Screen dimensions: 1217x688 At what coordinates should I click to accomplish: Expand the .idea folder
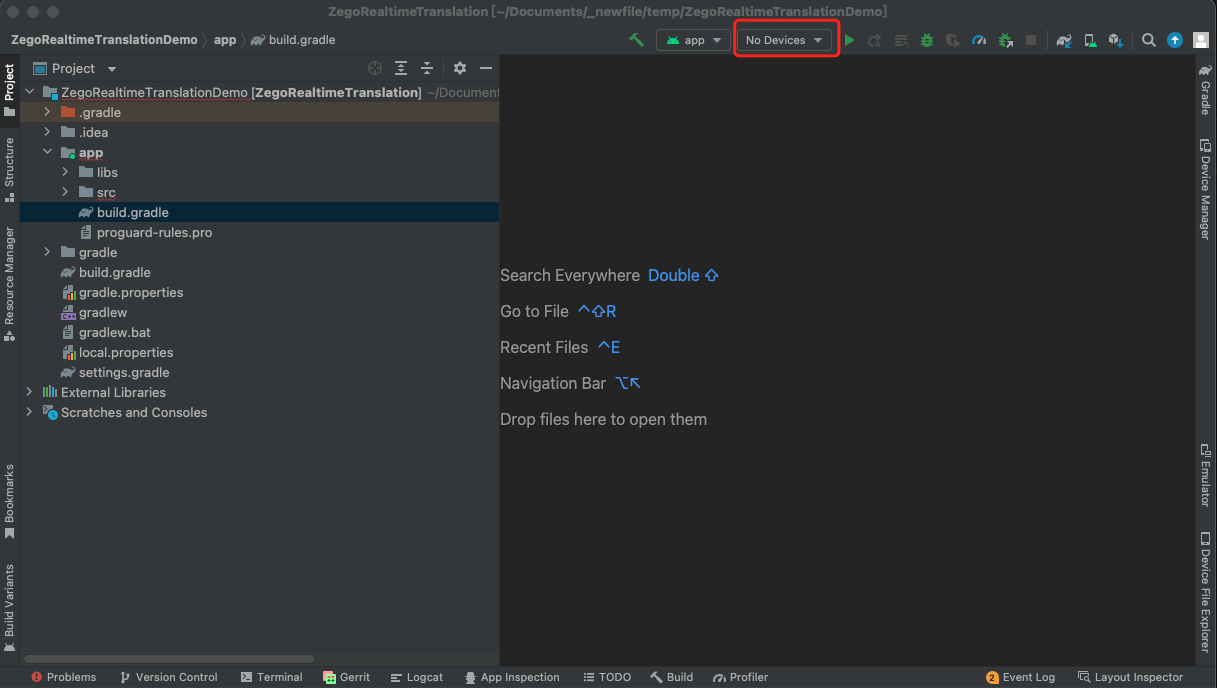(x=47, y=132)
